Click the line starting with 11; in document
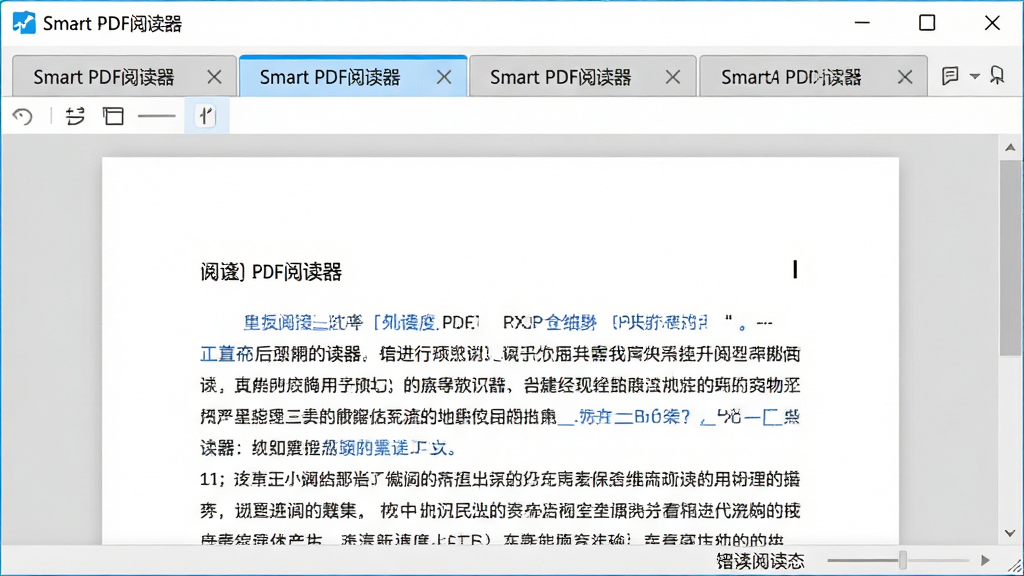 (x=500, y=479)
